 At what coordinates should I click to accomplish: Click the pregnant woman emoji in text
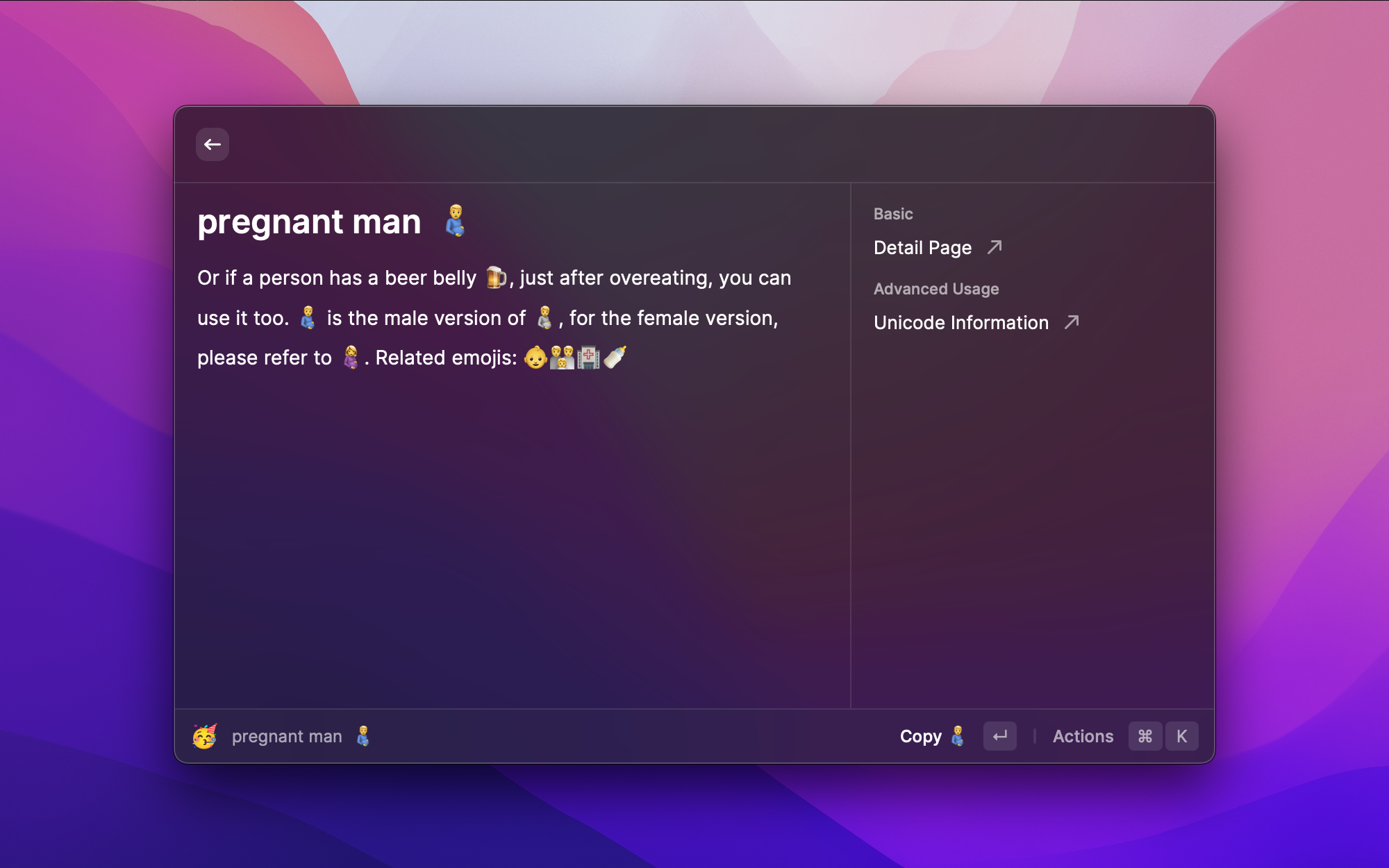(351, 358)
